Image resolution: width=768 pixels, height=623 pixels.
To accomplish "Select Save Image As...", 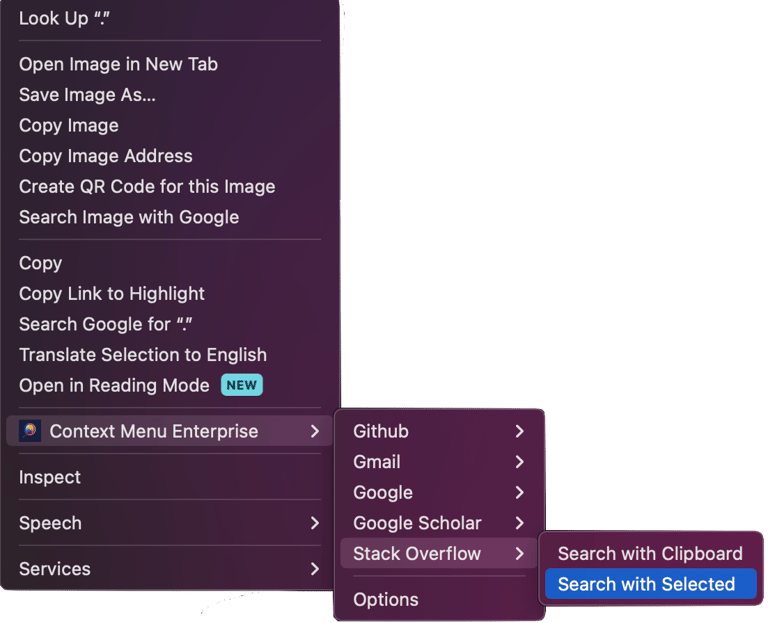I will coord(169,95).
